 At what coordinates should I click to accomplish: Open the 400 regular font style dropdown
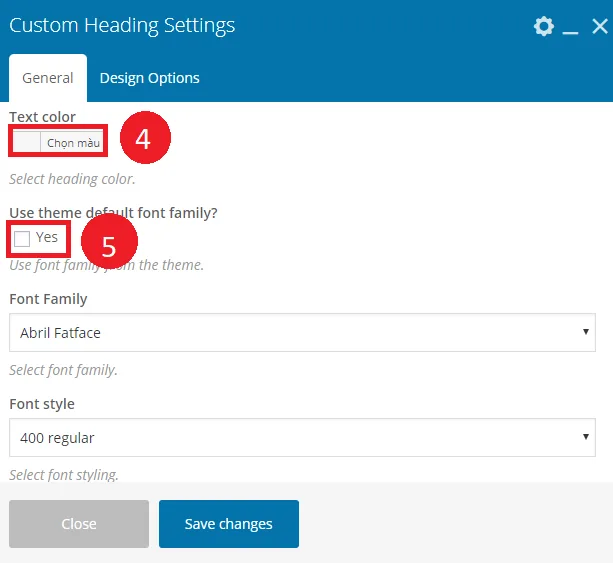click(x=302, y=437)
